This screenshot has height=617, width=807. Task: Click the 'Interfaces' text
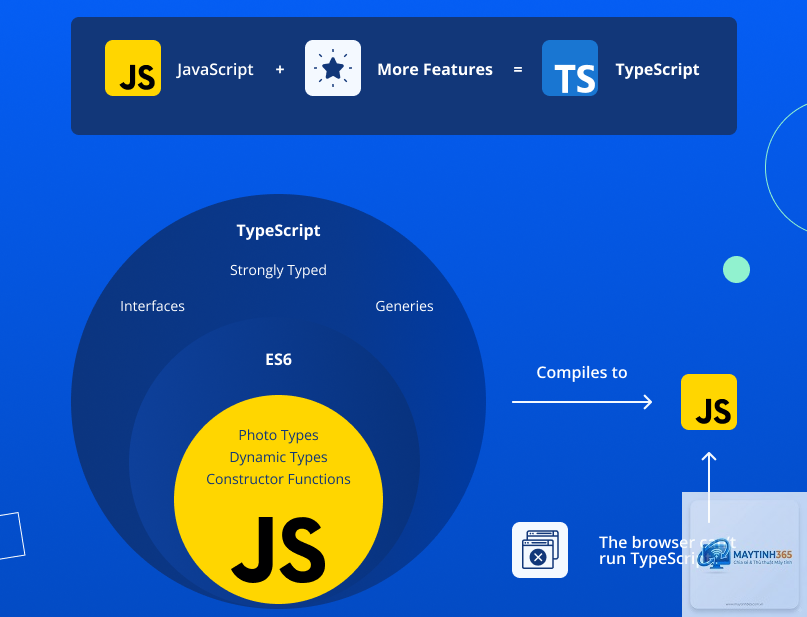[x=152, y=306]
